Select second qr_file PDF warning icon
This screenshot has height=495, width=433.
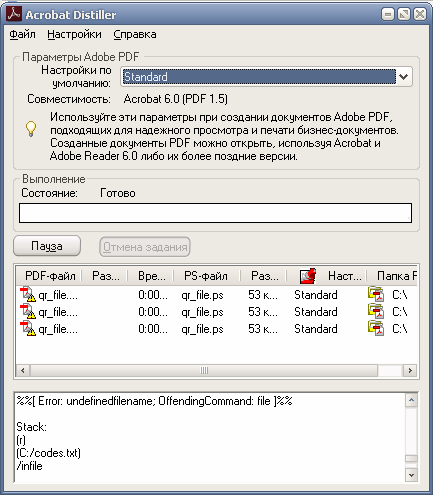[28, 311]
